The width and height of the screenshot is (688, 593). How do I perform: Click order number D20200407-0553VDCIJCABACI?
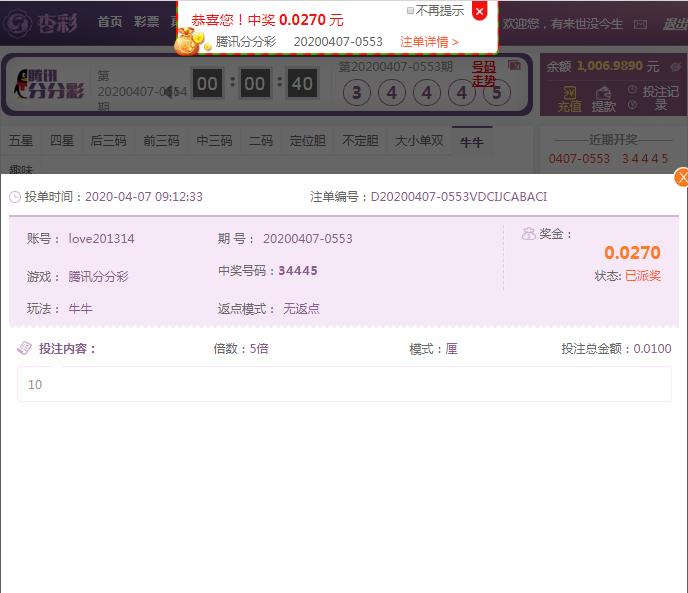[459, 197]
